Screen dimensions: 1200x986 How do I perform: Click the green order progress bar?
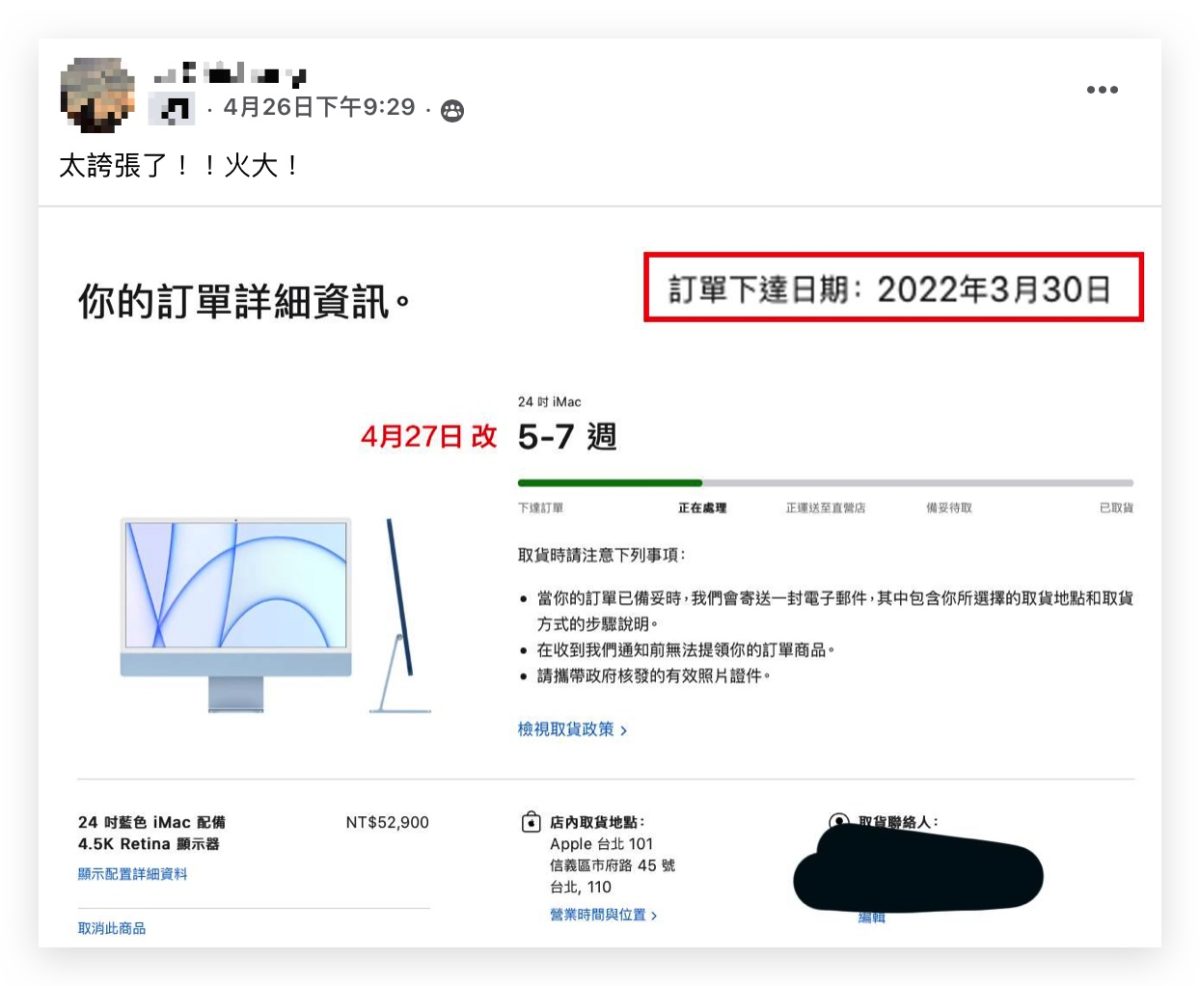(x=610, y=483)
